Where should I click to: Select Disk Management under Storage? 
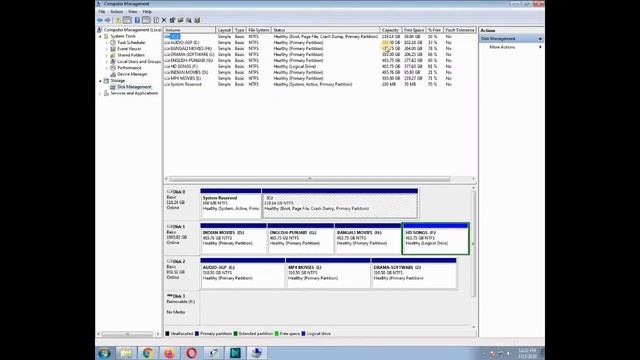134,87
